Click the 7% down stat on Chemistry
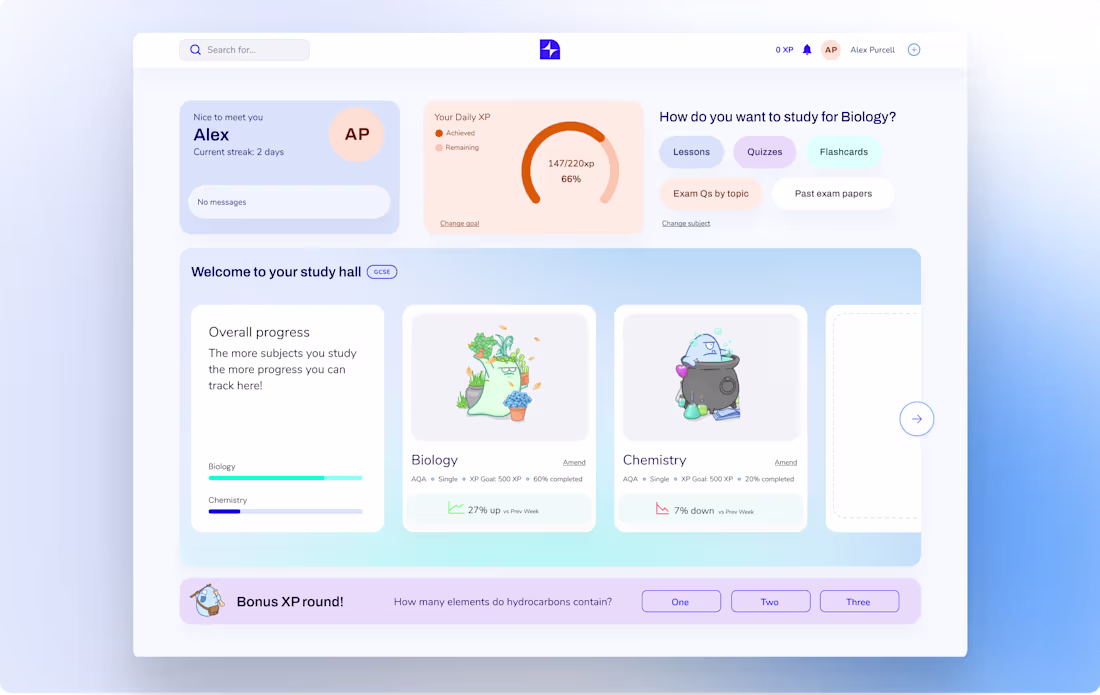 coord(711,510)
